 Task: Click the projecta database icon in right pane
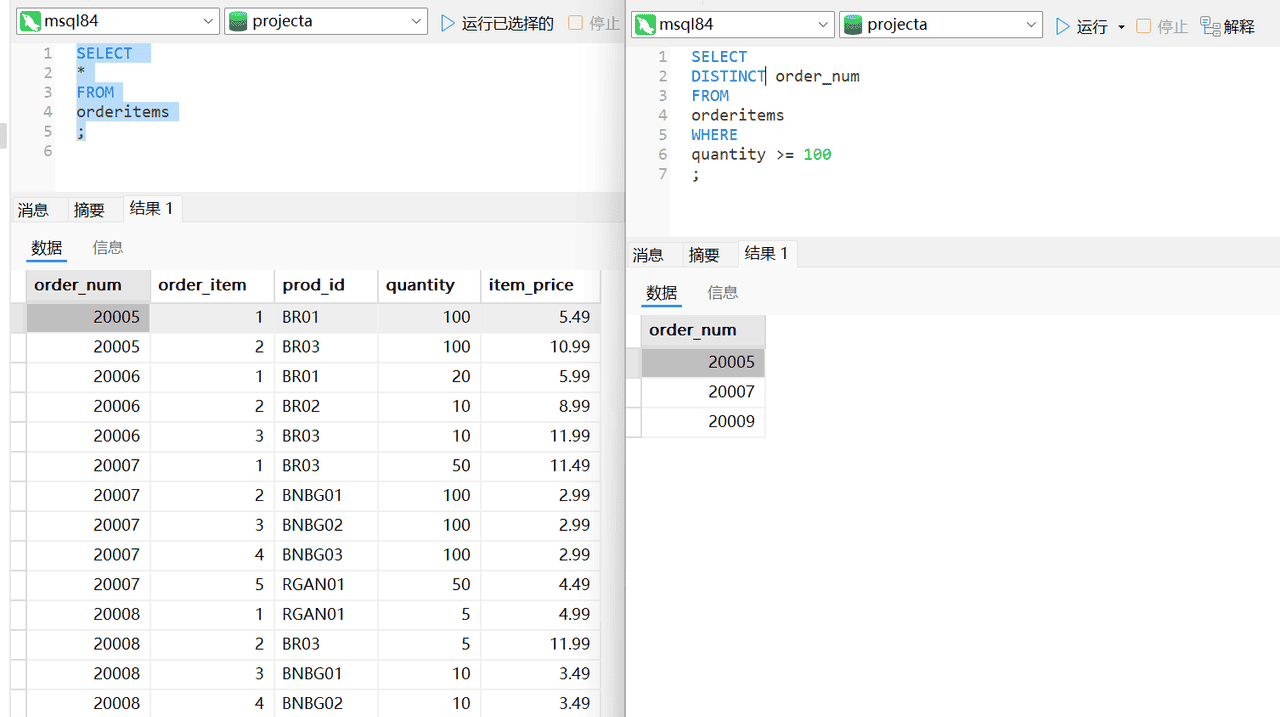(x=853, y=26)
